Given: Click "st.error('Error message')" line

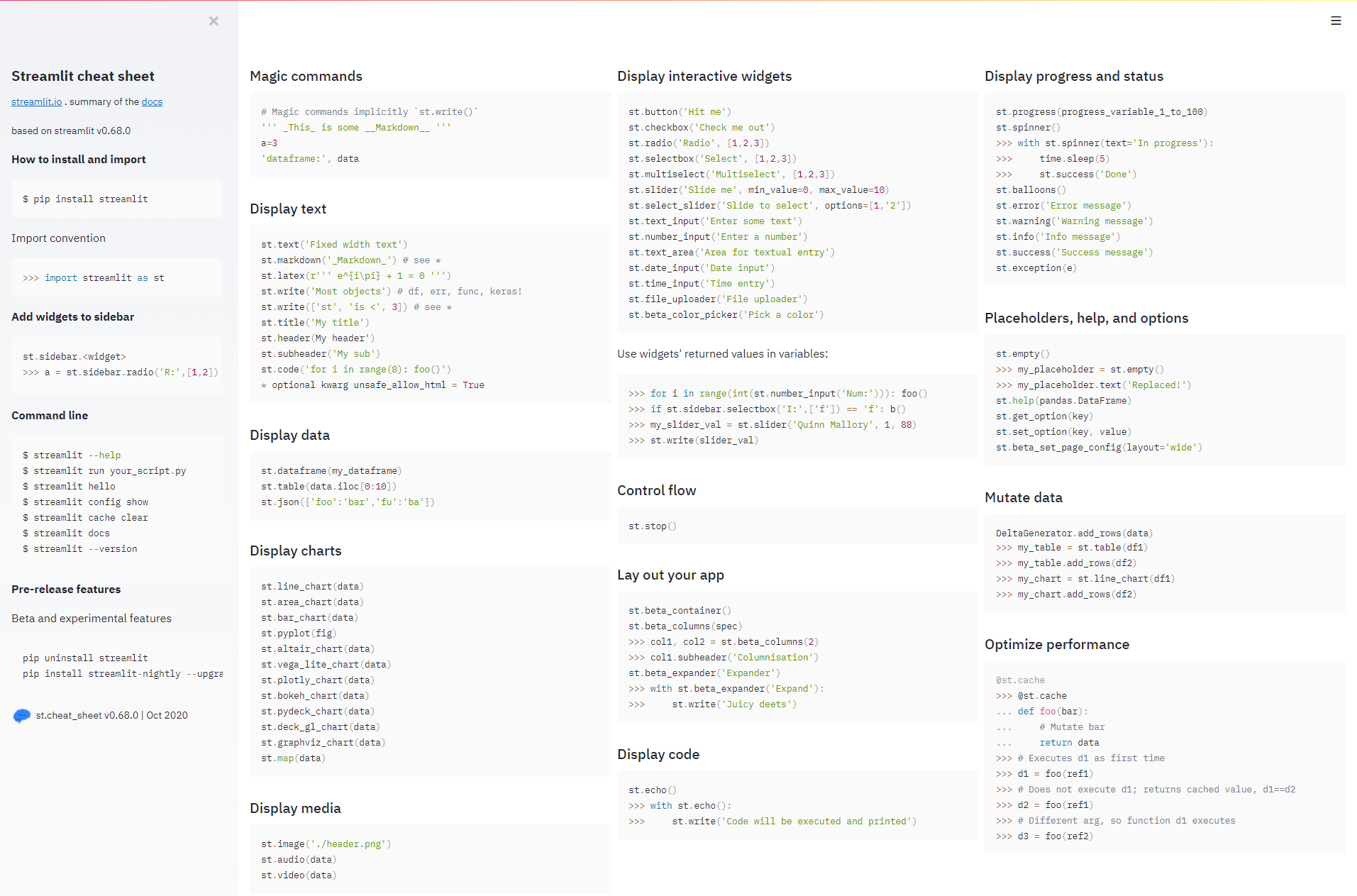Looking at the screenshot, I should click(1063, 206).
